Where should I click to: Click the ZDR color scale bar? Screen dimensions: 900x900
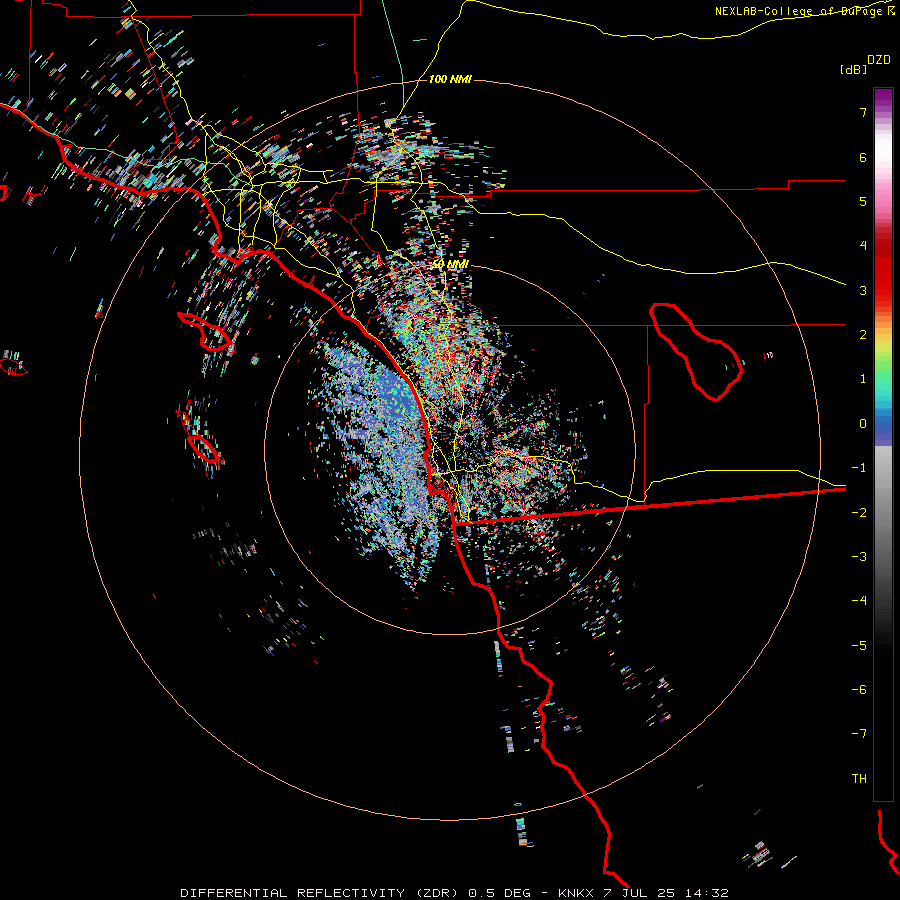(883, 444)
